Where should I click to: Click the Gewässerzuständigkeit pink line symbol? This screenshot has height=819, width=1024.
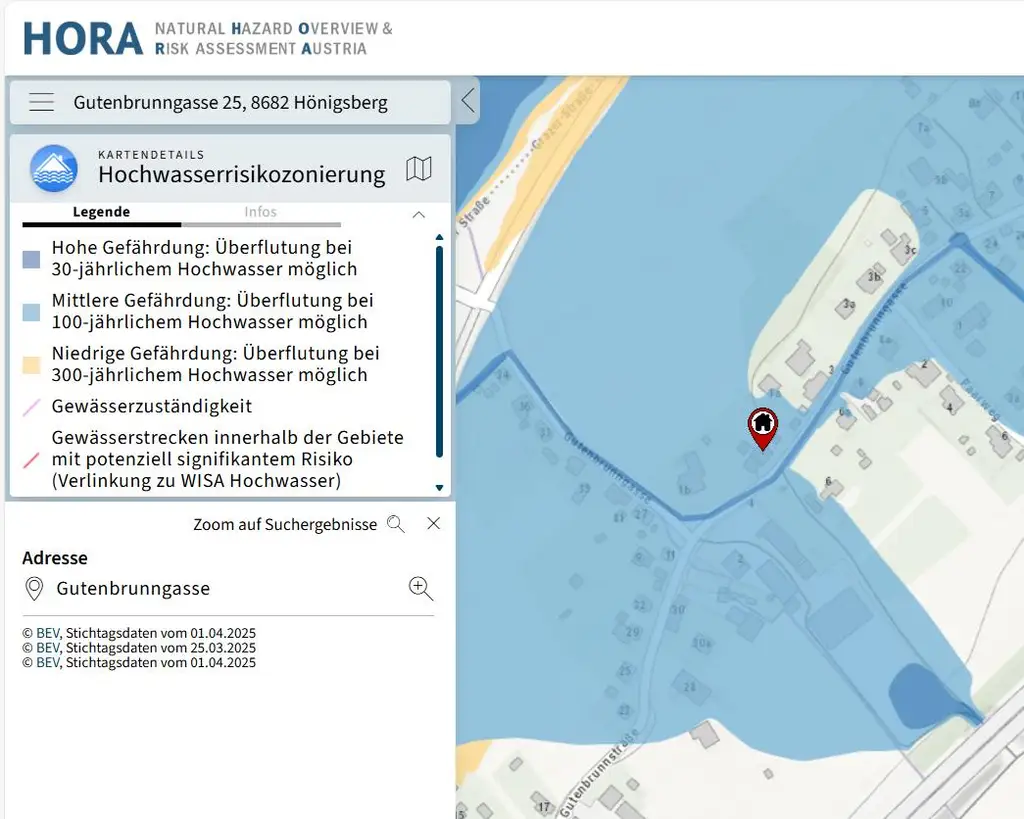(x=32, y=407)
